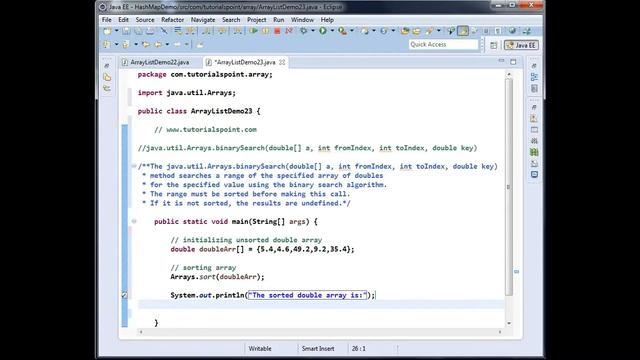This screenshot has height=360, width=640.
Task: Click the Resume debug icon
Action: [253, 31]
